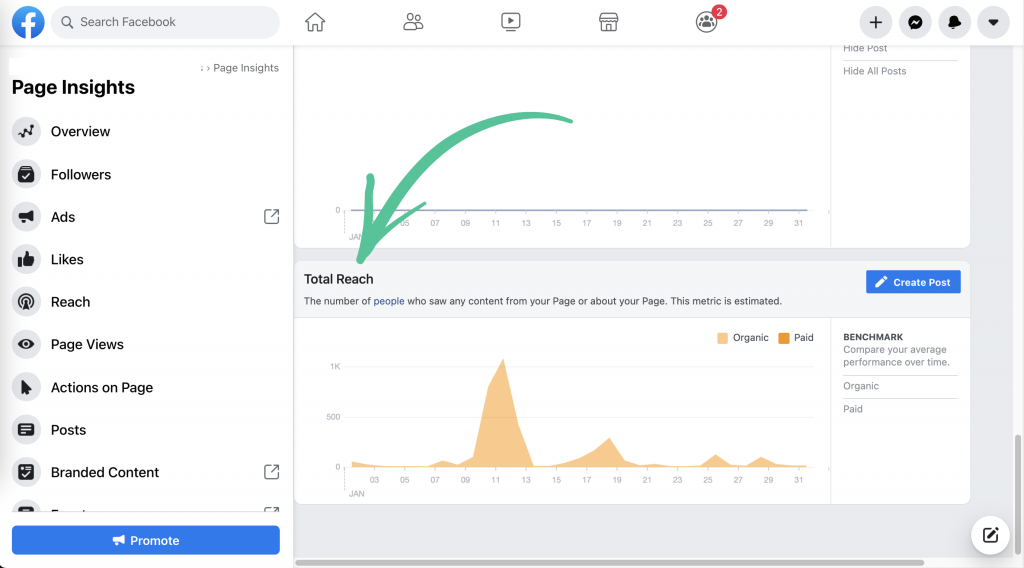Follow the 'people' link in description
This screenshot has width=1024, height=568.
coord(389,301)
